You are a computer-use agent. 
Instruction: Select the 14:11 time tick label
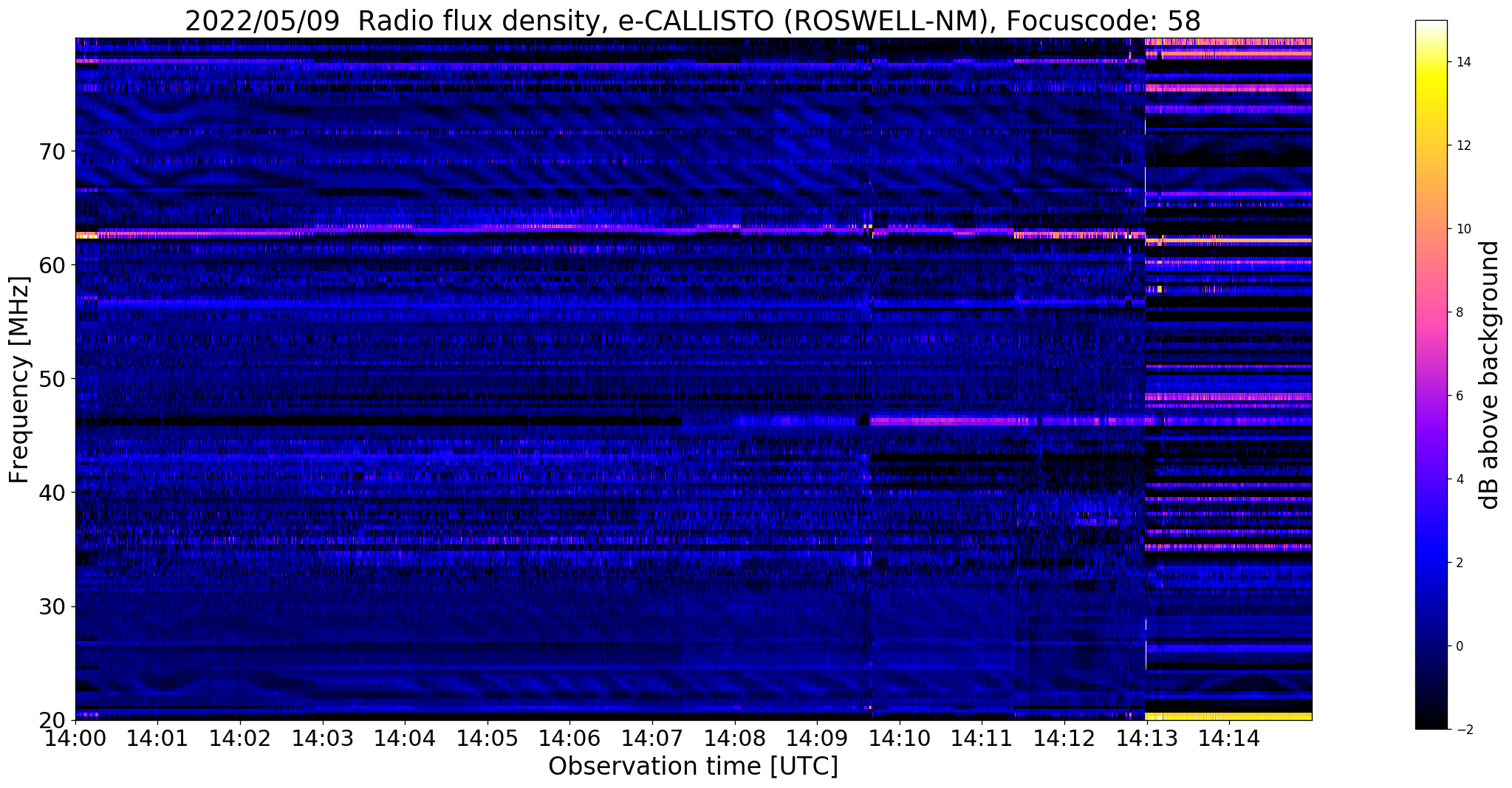click(982, 737)
